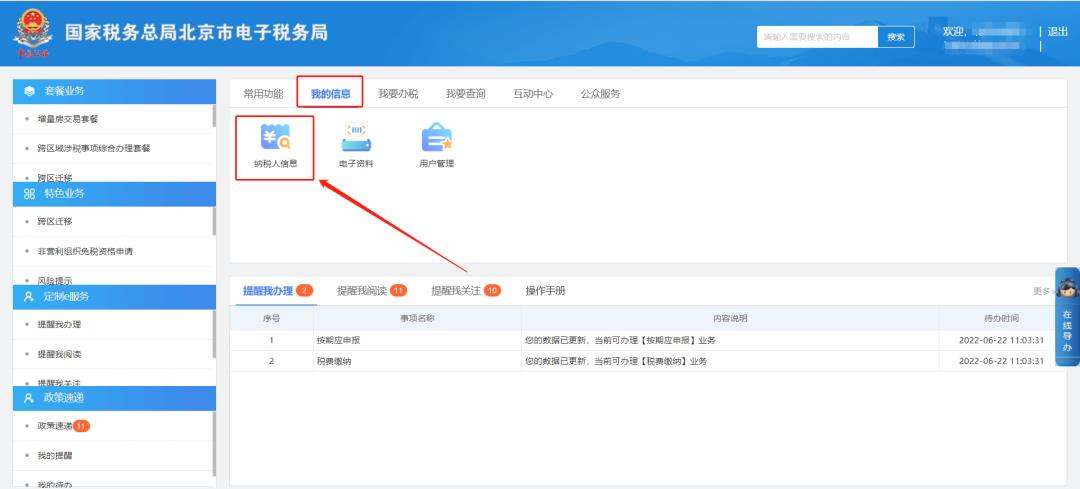
Task: Click the 内容说明 column header
Action: coord(730,319)
